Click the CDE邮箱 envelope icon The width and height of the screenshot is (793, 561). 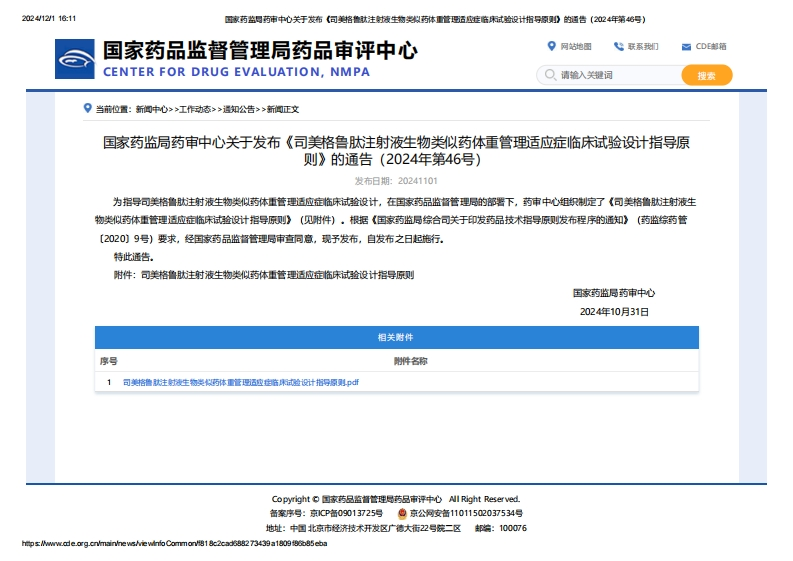(686, 47)
